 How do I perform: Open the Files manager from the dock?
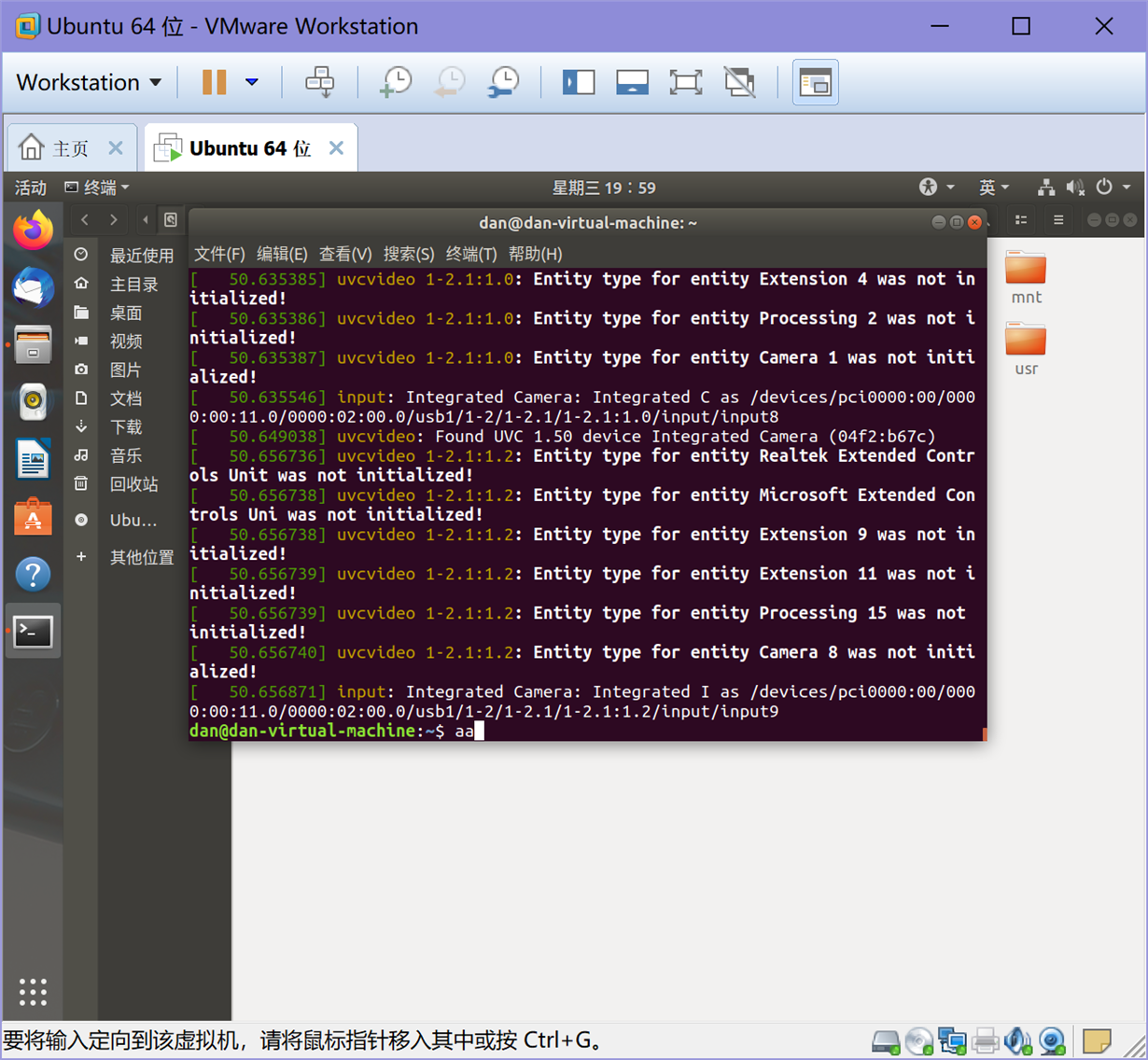33,345
